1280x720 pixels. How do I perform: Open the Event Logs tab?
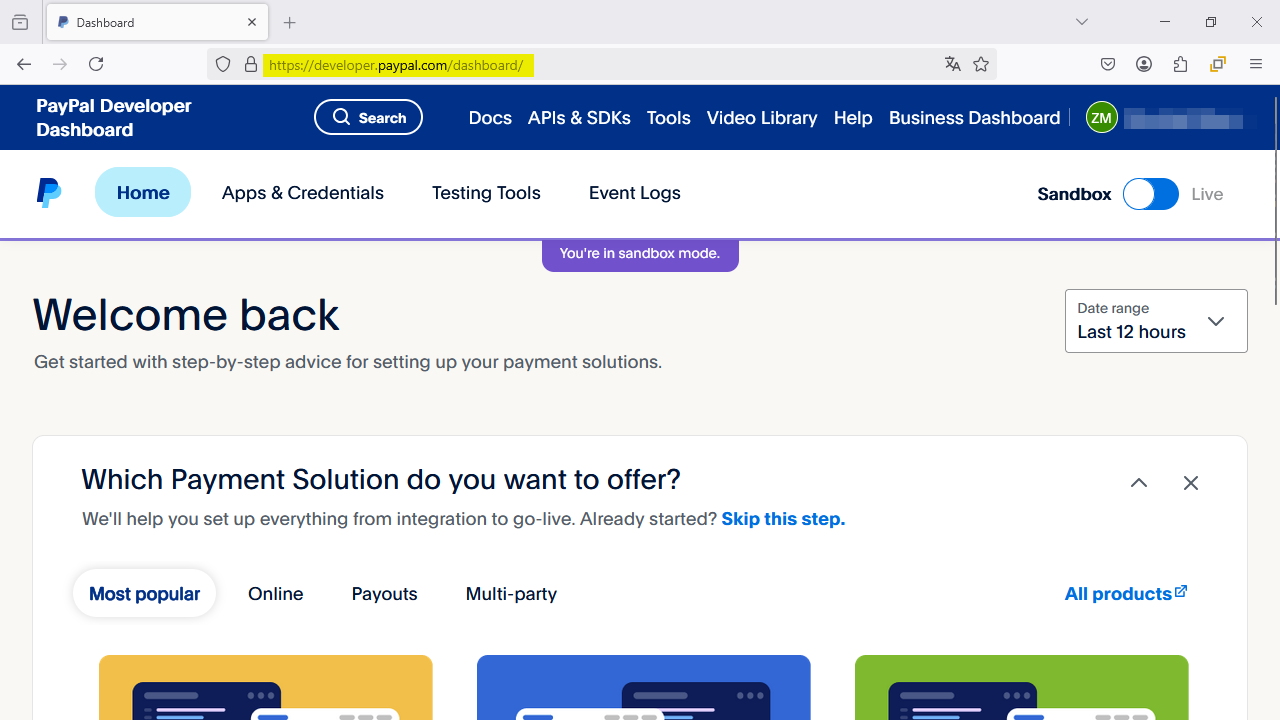pyautogui.click(x=635, y=193)
